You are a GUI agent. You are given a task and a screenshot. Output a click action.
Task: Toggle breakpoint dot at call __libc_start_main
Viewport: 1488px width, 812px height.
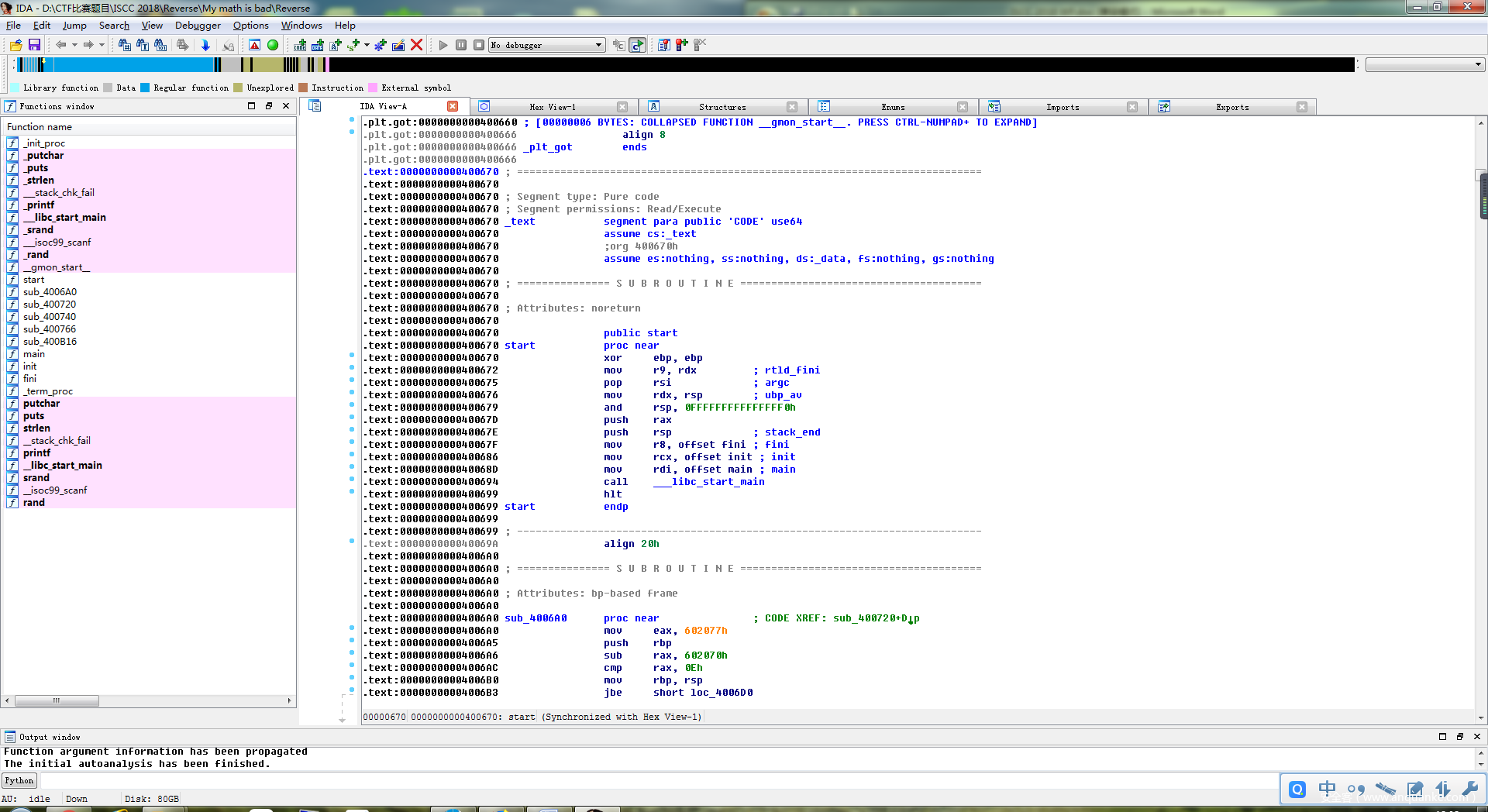(352, 479)
